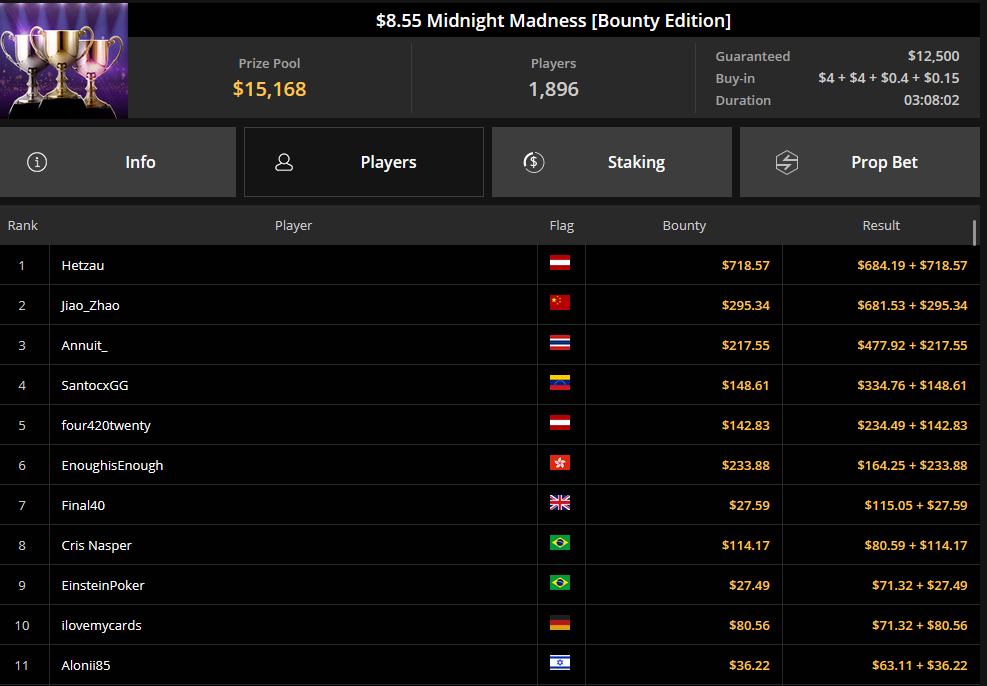Click the Flag column header

[561, 225]
